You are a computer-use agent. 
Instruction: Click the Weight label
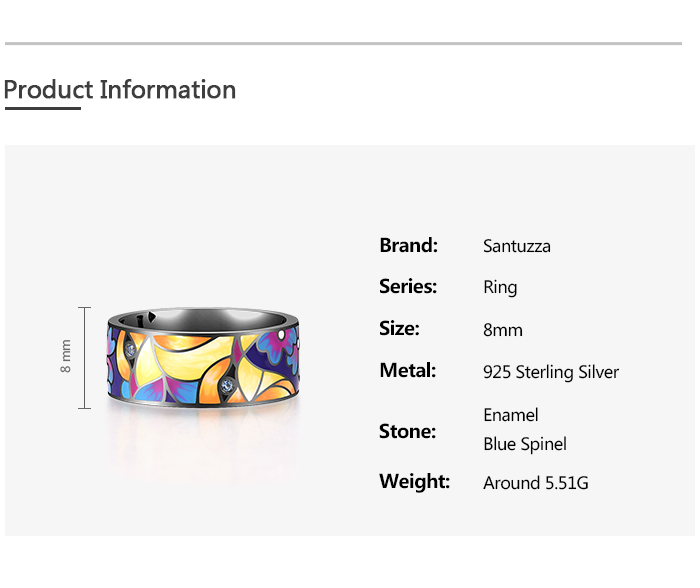[x=414, y=482]
